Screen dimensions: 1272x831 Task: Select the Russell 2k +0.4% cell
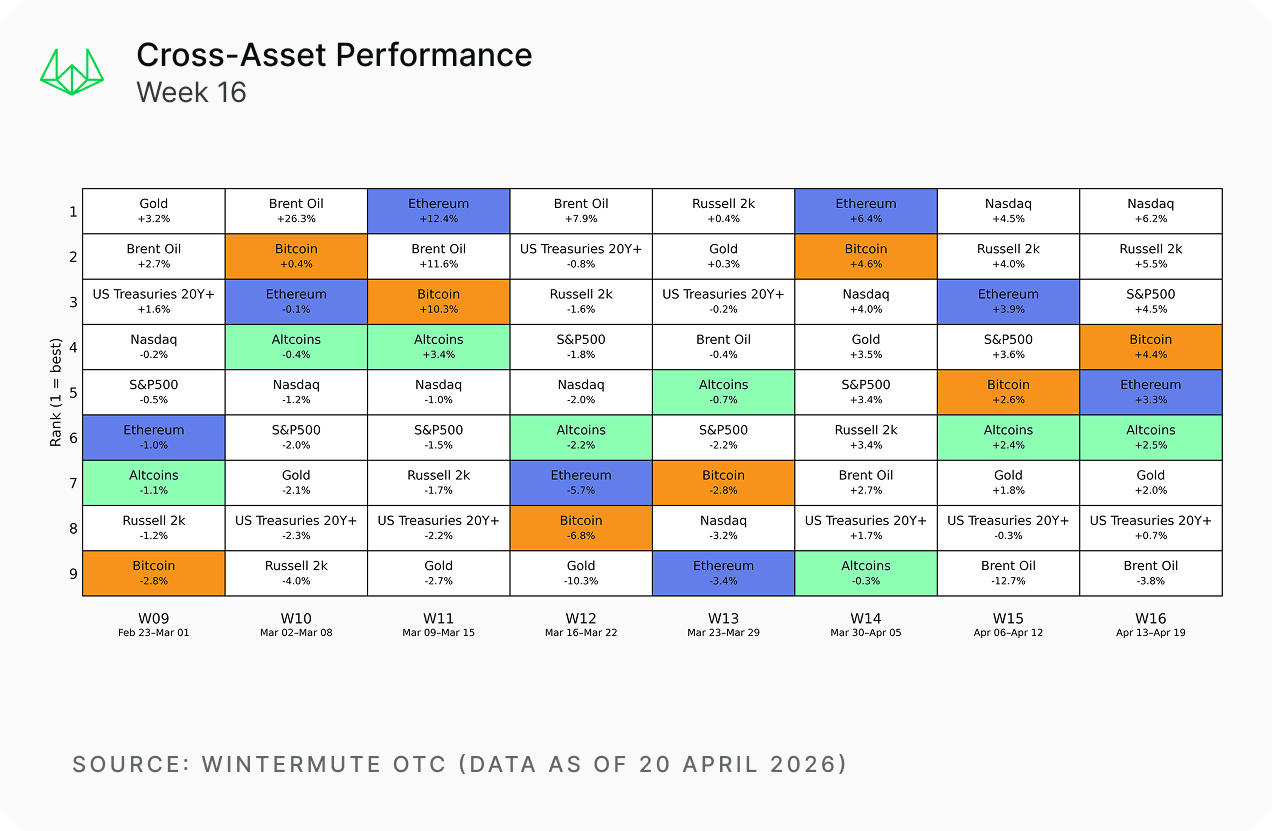click(723, 211)
